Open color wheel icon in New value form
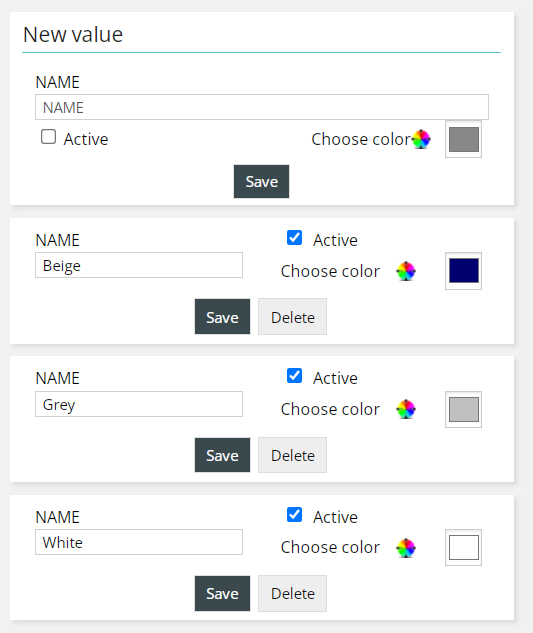 (421, 139)
